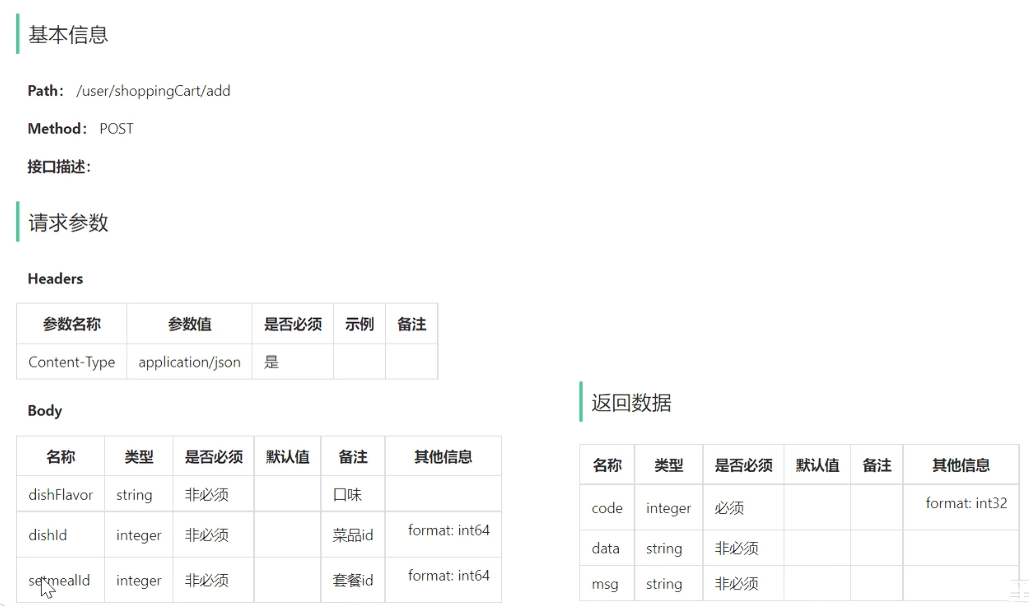Viewport: 1029px width, 606px height.
Task: Click the setmealId parameter name
Action: tap(60, 580)
